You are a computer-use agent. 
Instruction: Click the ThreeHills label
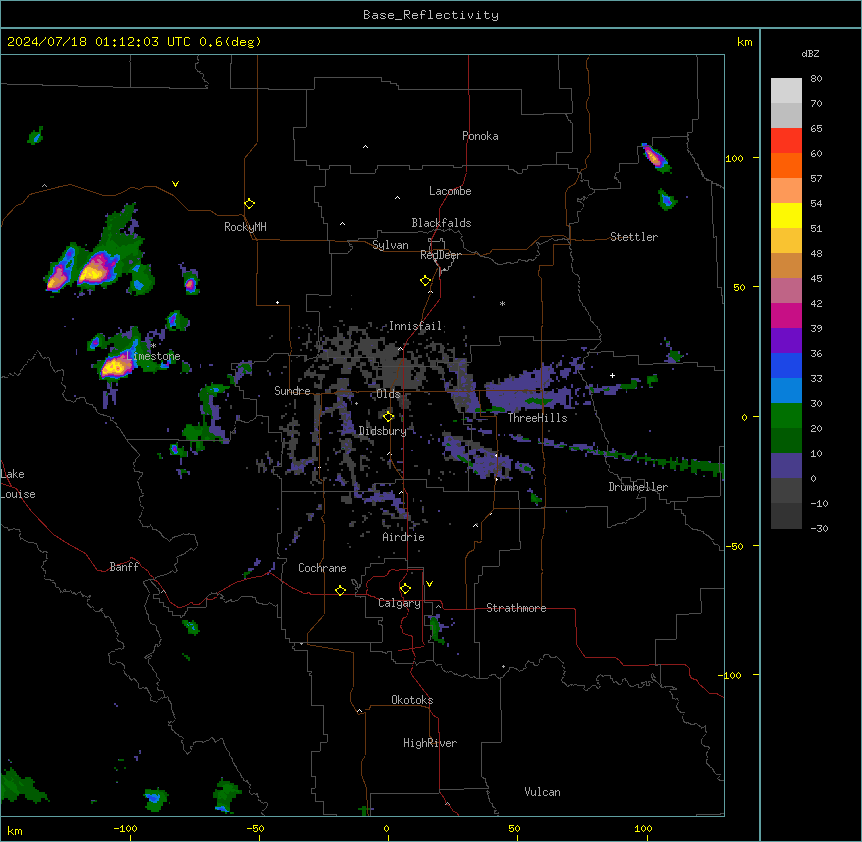(x=537, y=418)
